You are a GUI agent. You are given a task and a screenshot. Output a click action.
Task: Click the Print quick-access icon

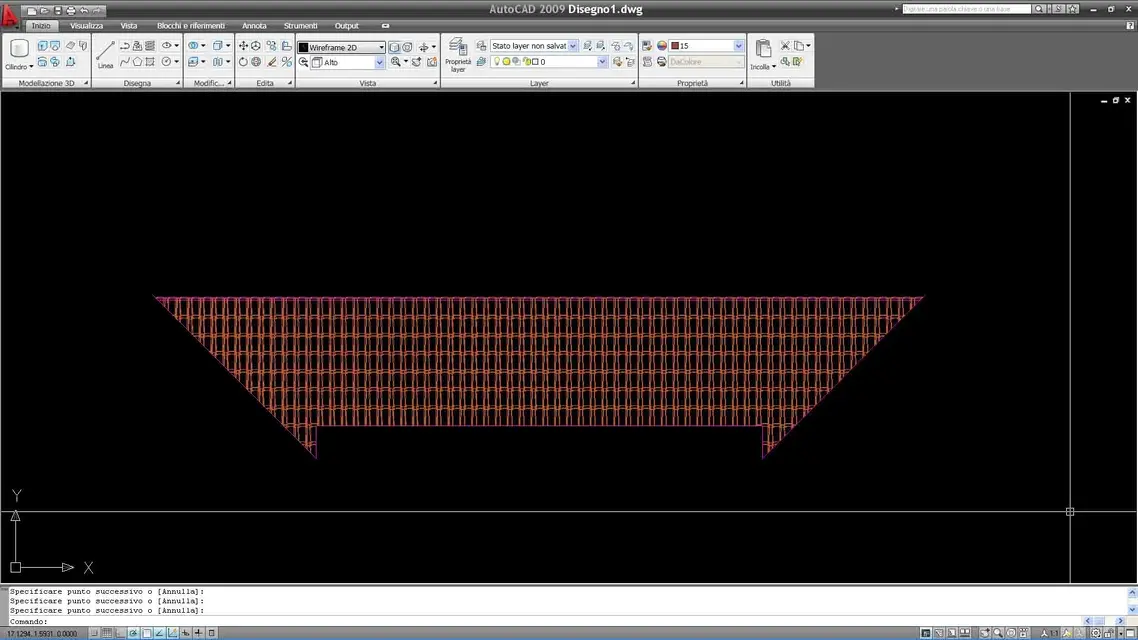pyautogui.click(x=70, y=11)
